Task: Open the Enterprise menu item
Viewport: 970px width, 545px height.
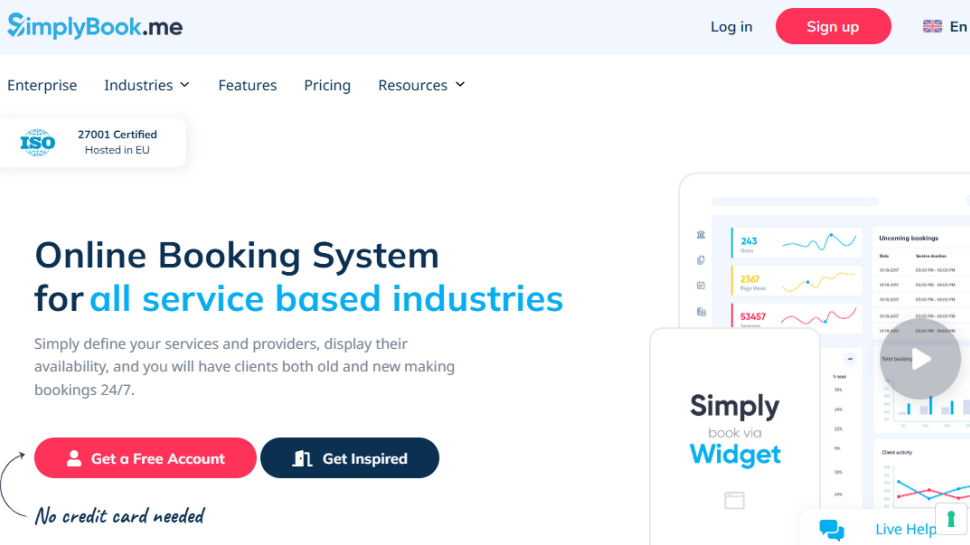Action: (x=42, y=85)
